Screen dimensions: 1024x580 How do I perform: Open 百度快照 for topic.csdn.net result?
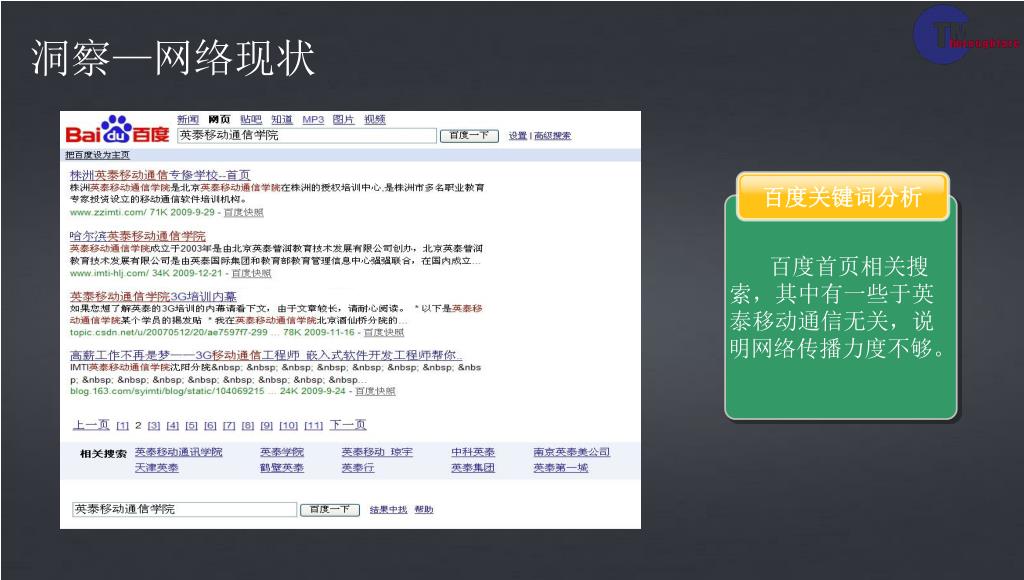[384, 332]
